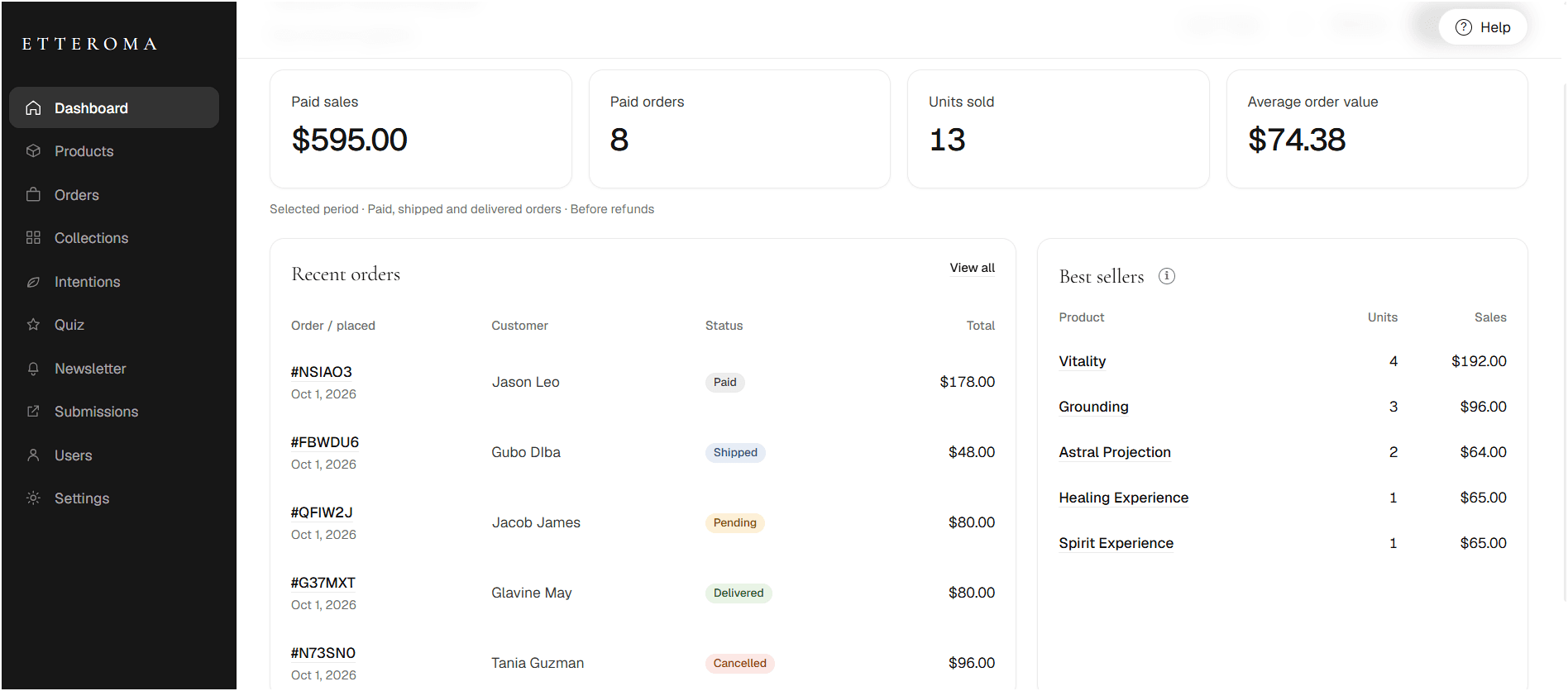Click the Paid orders value 8

pos(619,140)
